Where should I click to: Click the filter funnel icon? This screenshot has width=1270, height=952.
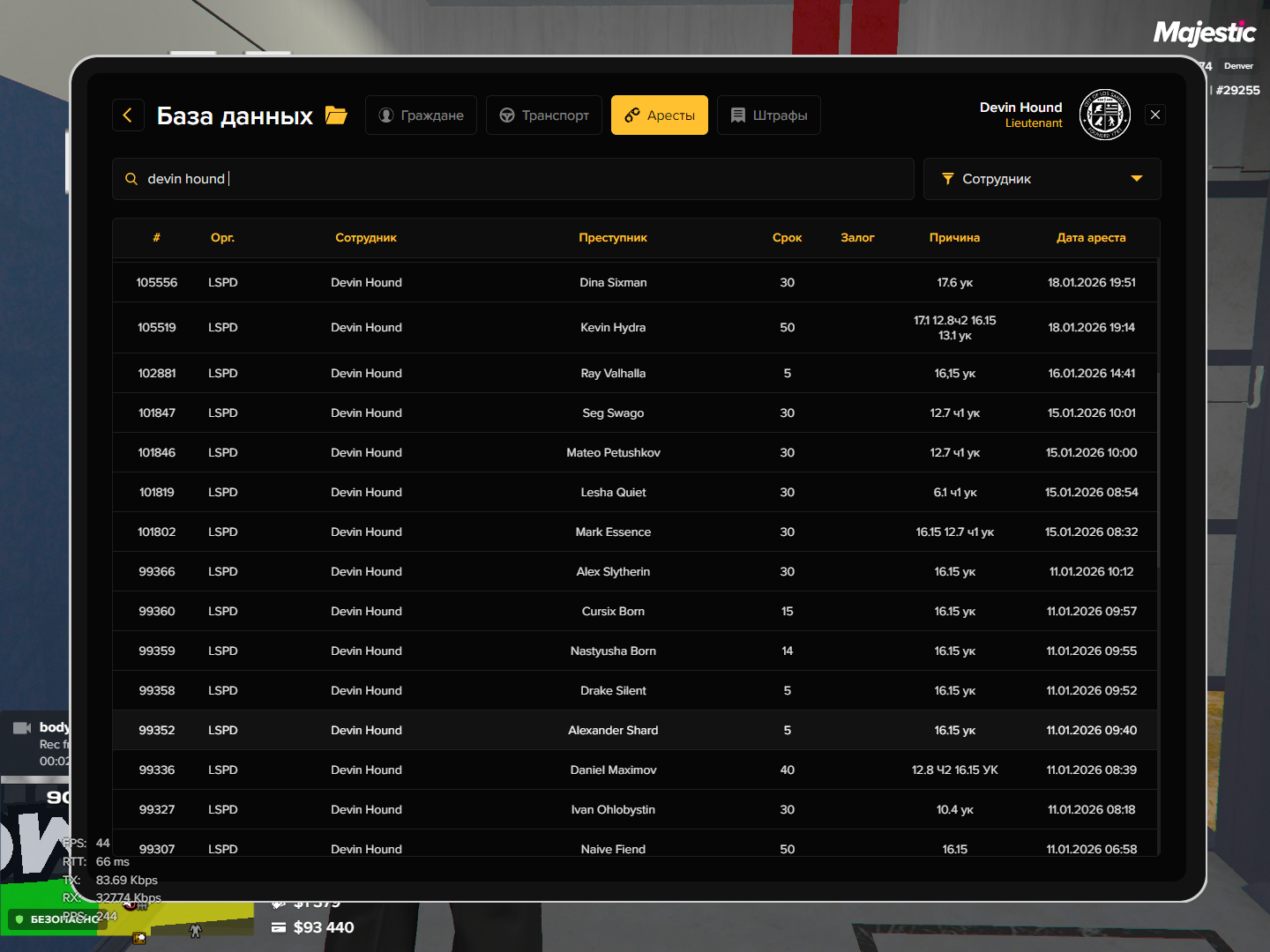click(x=948, y=179)
